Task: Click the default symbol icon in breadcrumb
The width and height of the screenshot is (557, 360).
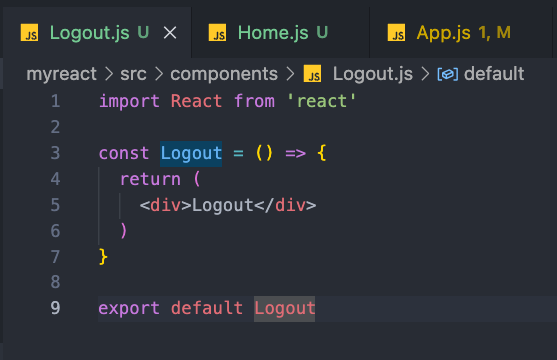Action: [x=448, y=74]
